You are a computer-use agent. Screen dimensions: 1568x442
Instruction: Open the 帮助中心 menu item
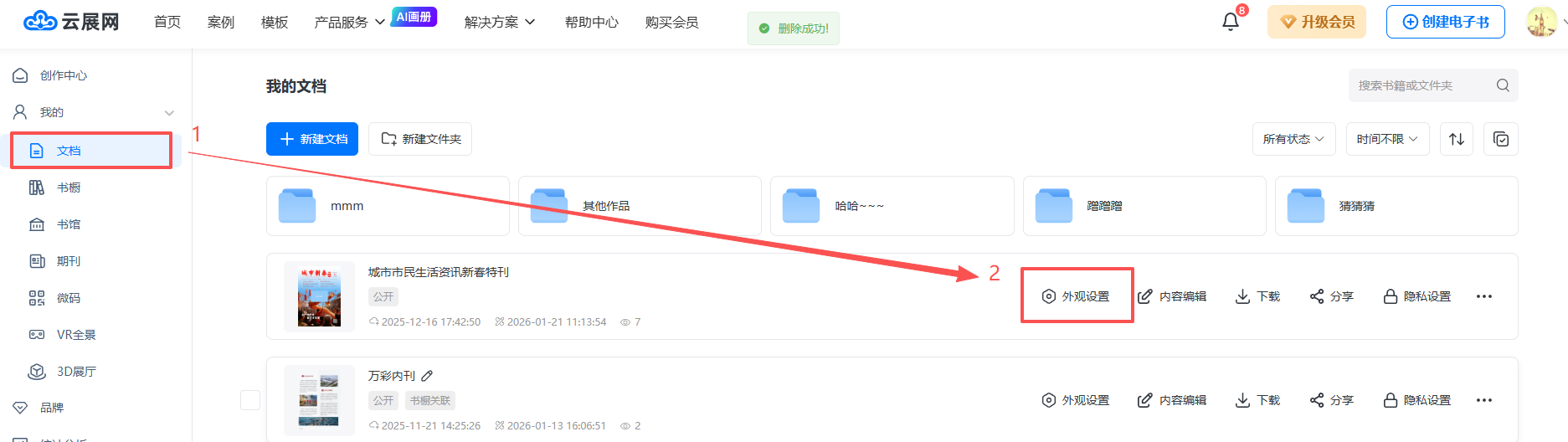point(591,22)
